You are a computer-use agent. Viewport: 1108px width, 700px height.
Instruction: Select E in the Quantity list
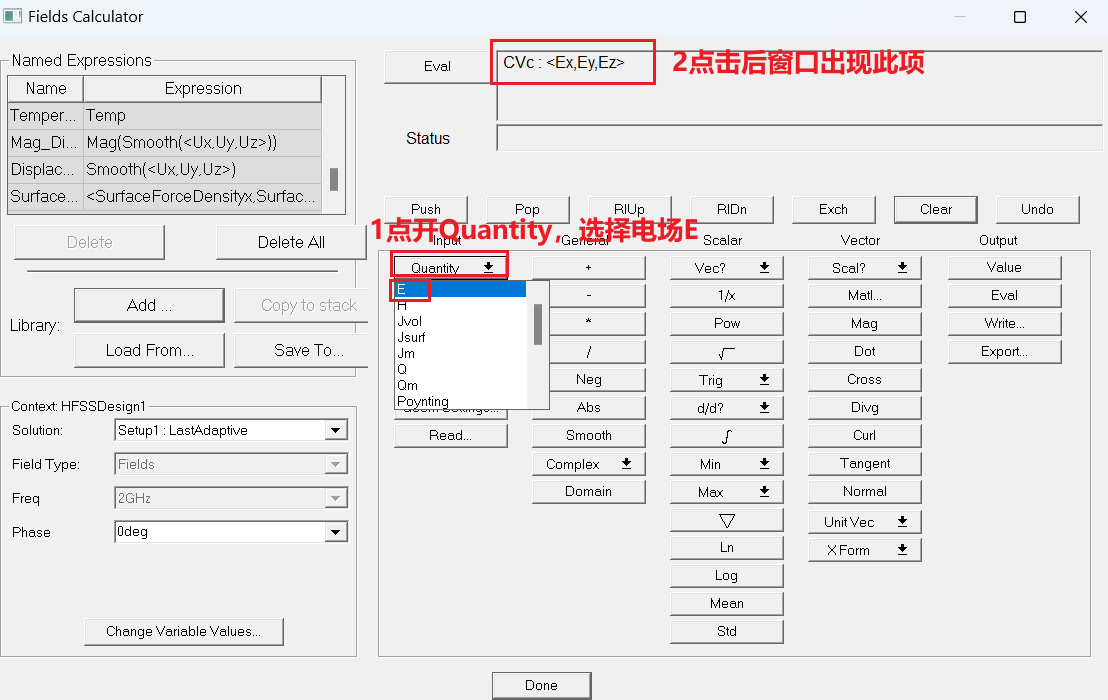pyautogui.click(x=460, y=289)
